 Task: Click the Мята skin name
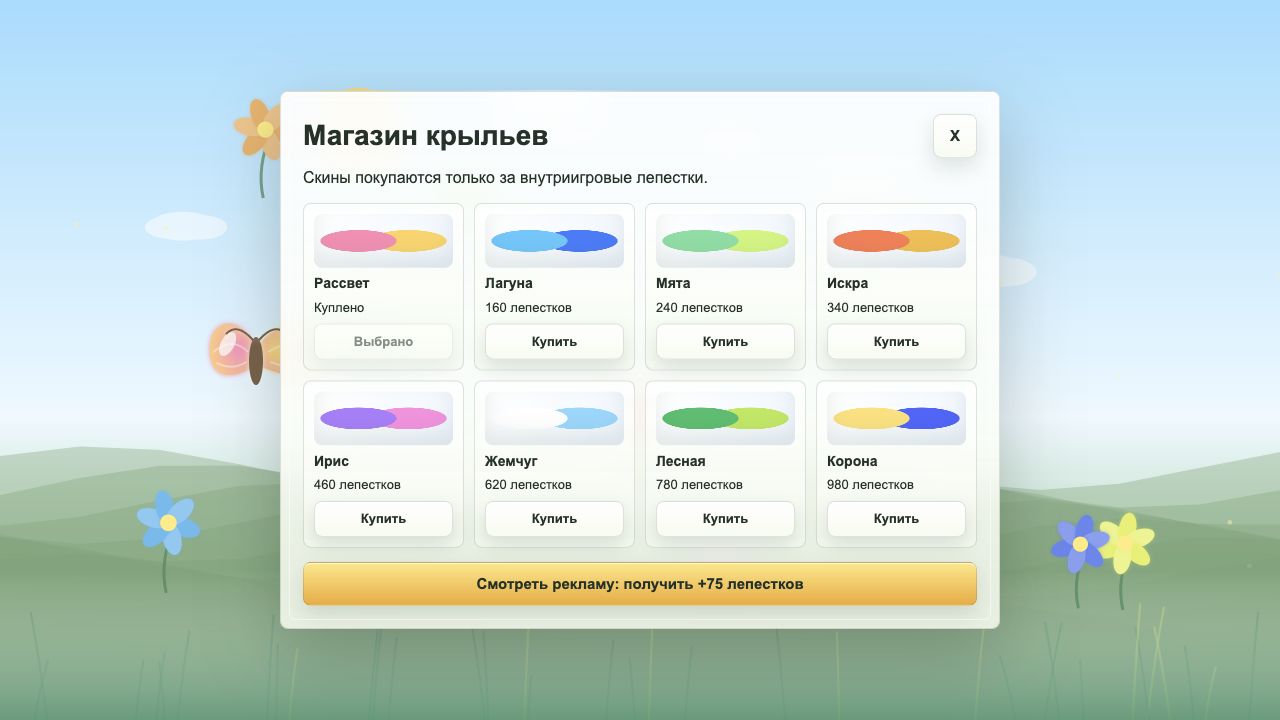673,283
